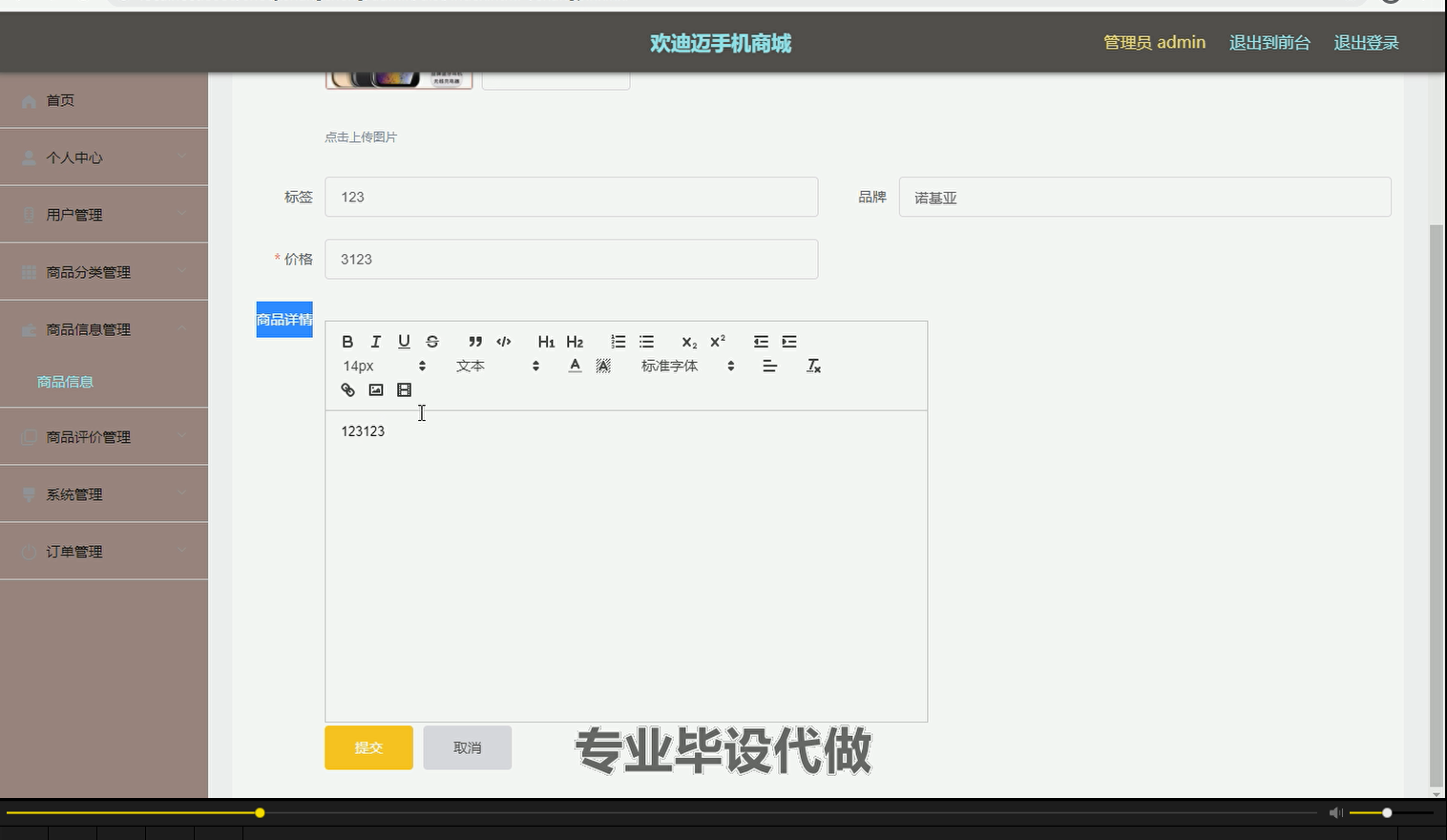Image resolution: width=1447 pixels, height=840 pixels.
Task: Open the 标准字体 font family dropdown
Action: click(682, 366)
